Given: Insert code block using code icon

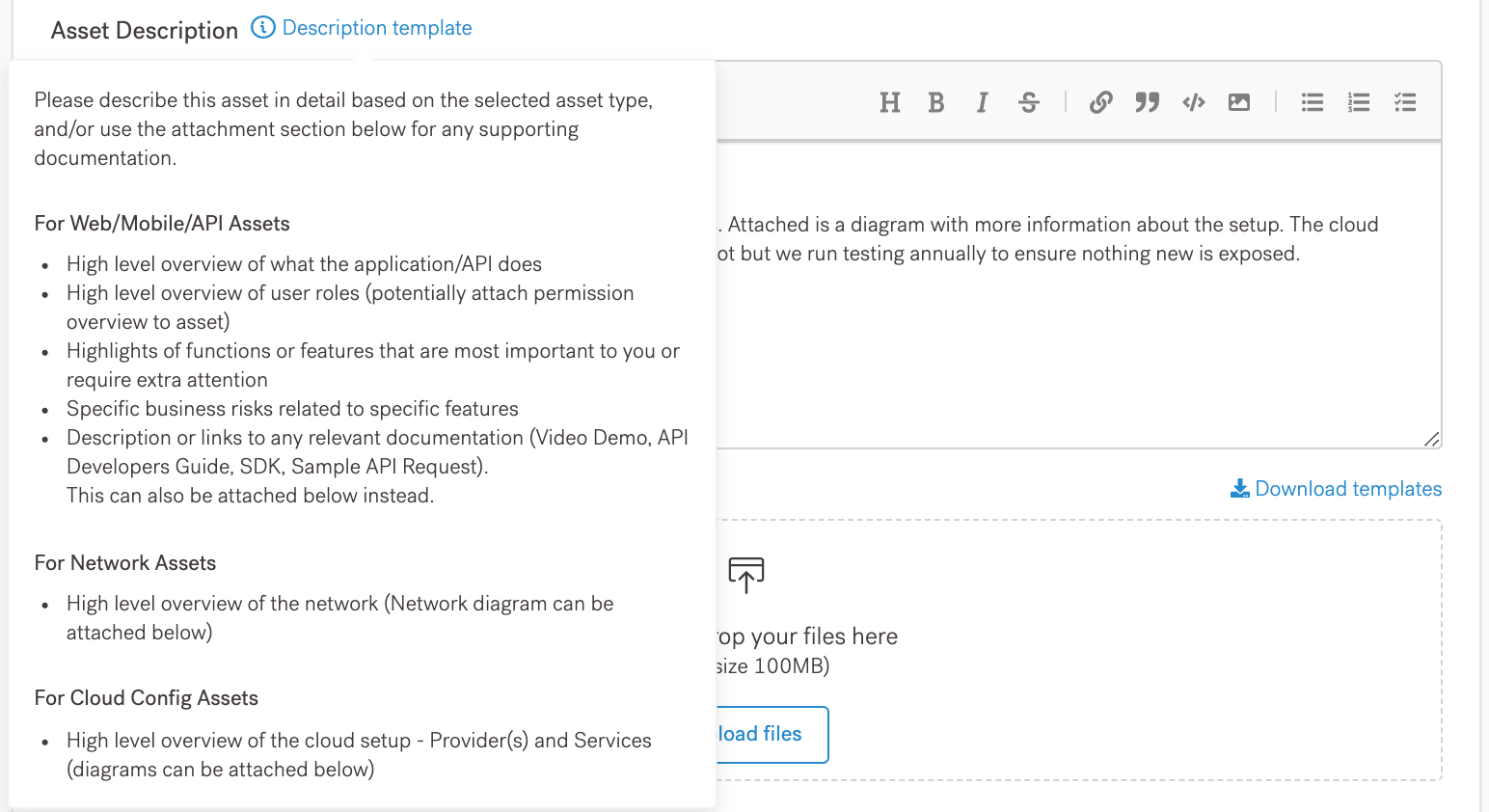Looking at the screenshot, I should [1193, 102].
